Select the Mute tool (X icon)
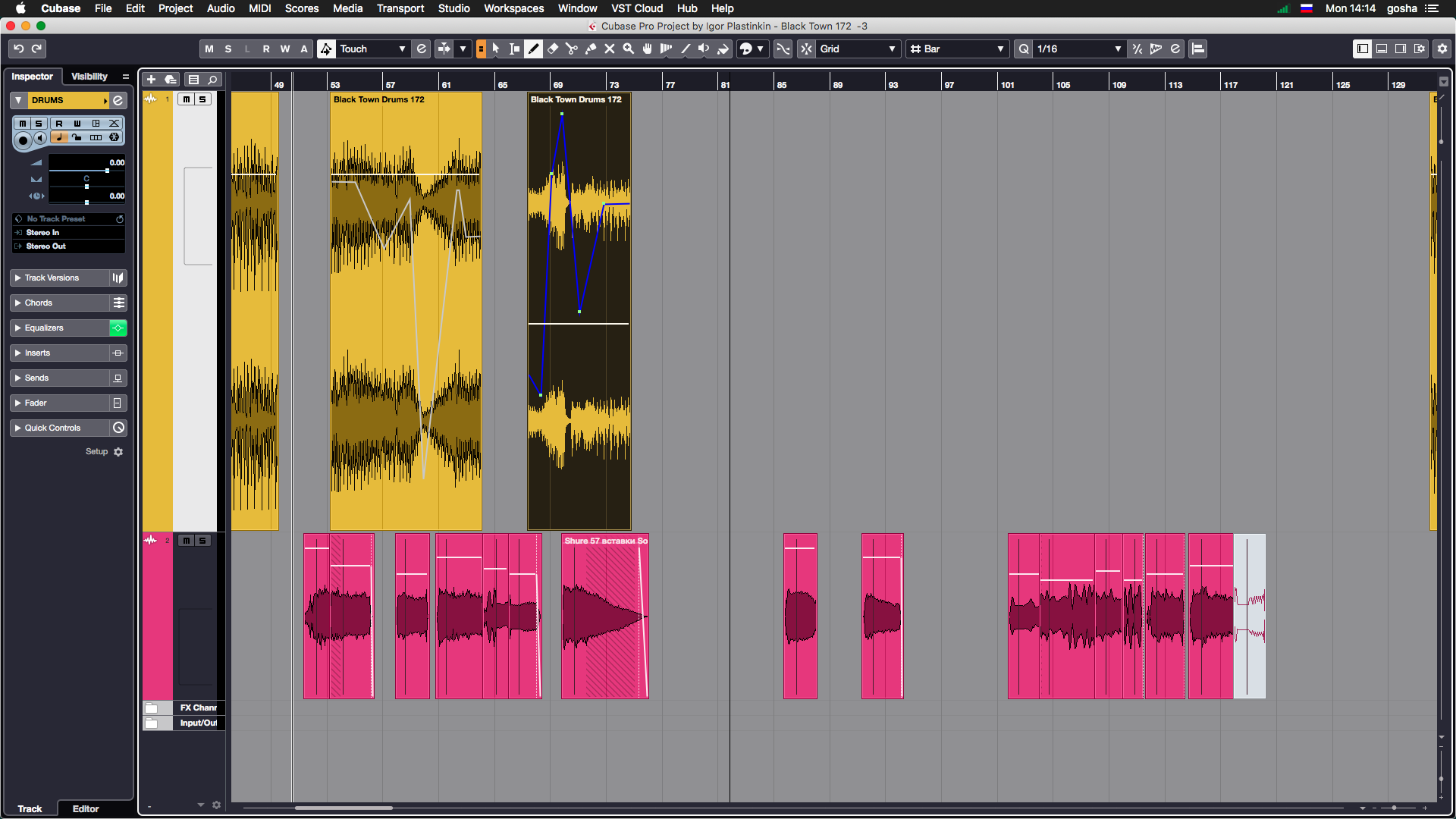 [x=610, y=49]
